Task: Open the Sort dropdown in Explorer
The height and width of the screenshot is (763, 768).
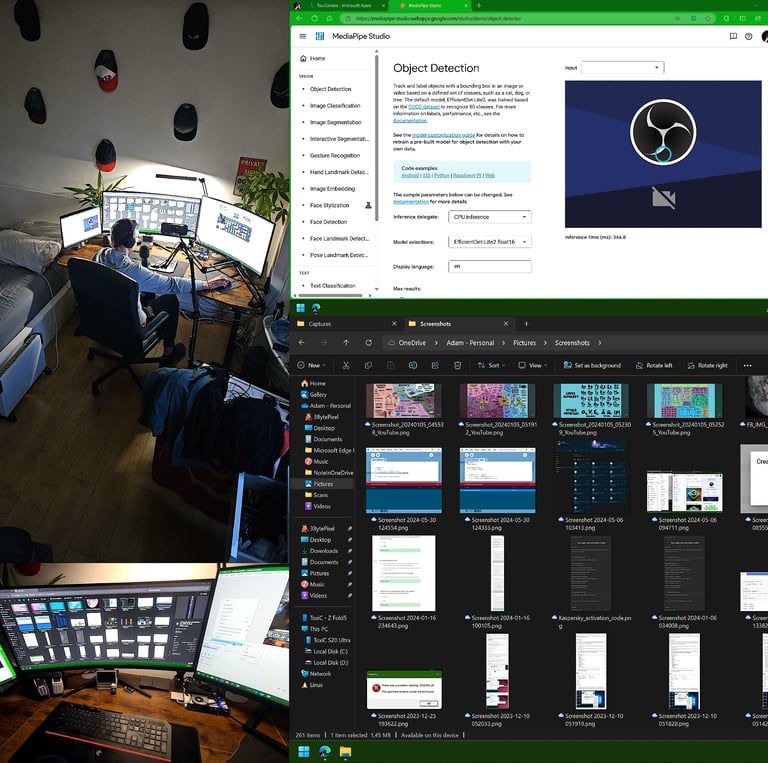Action: [x=491, y=365]
